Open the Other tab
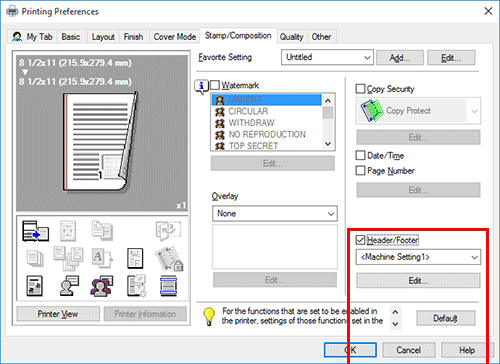 coord(321,37)
